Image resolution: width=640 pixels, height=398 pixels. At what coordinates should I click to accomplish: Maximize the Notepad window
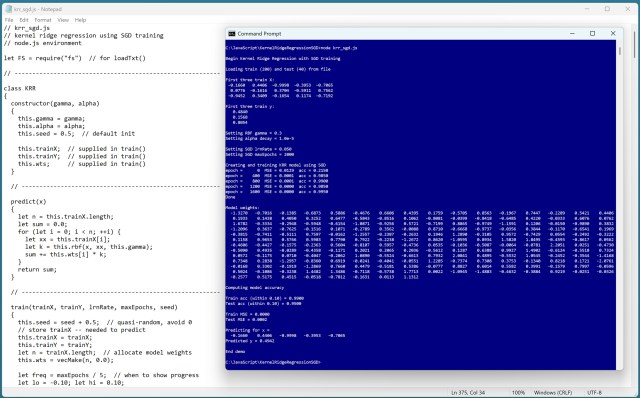tap(607, 9)
